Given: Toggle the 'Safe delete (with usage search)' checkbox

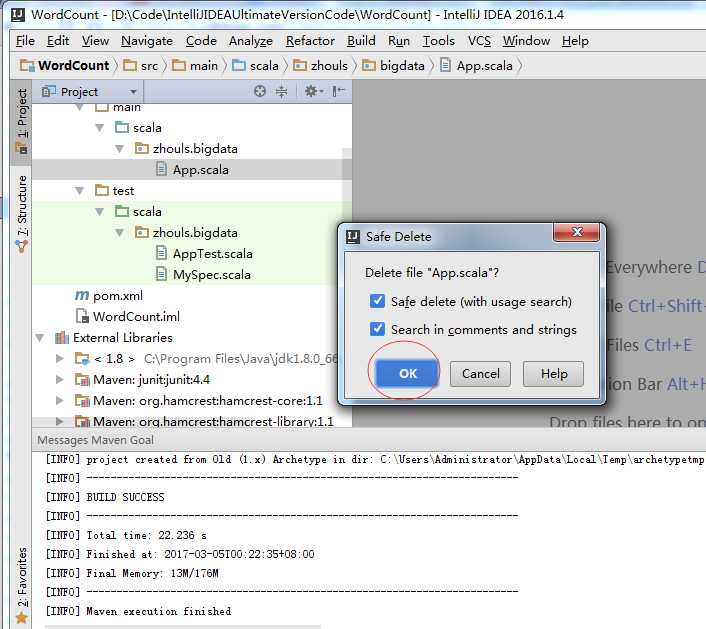Looking at the screenshot, I should [377, 301].
